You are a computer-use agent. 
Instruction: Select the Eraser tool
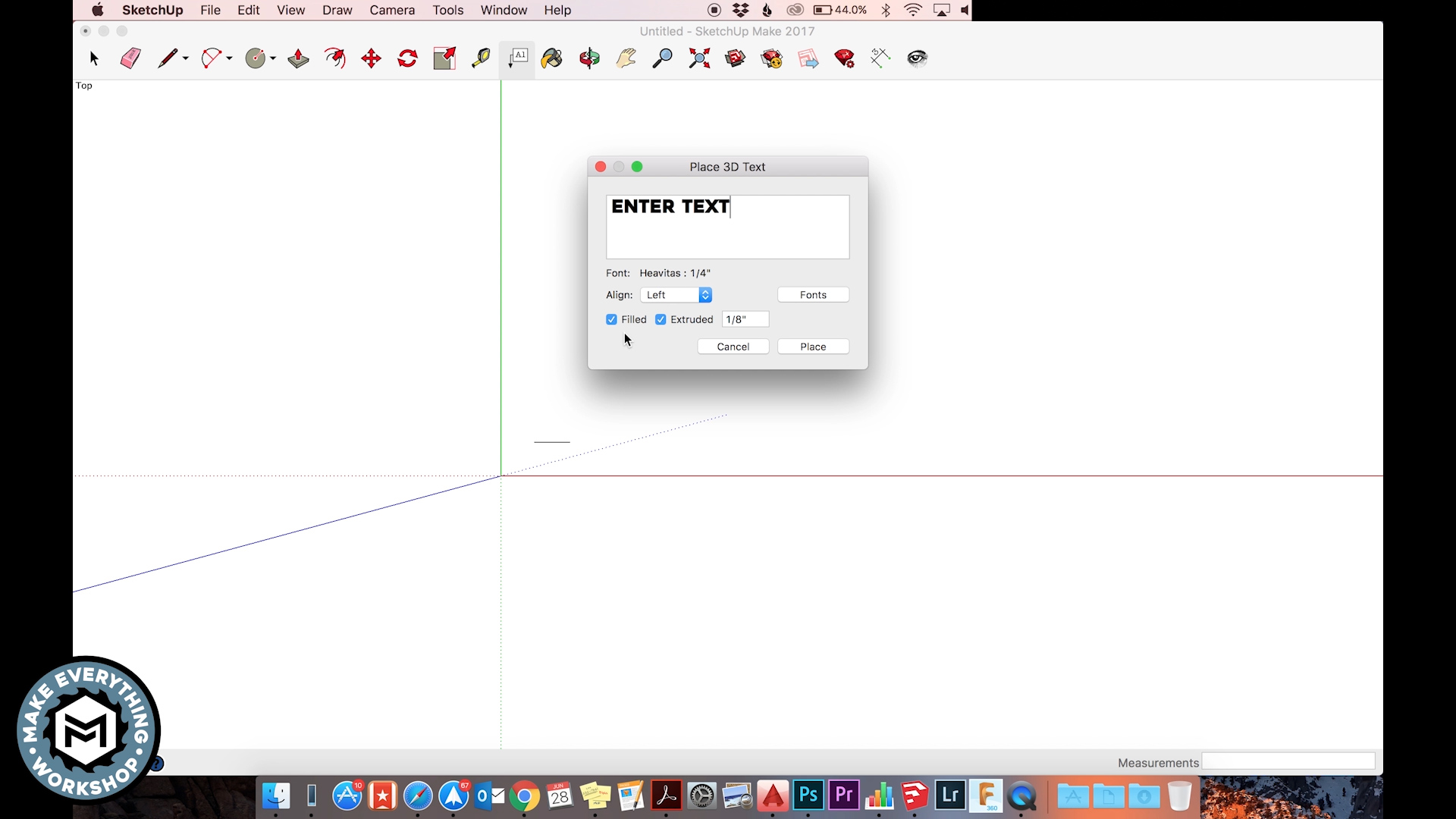130,58
